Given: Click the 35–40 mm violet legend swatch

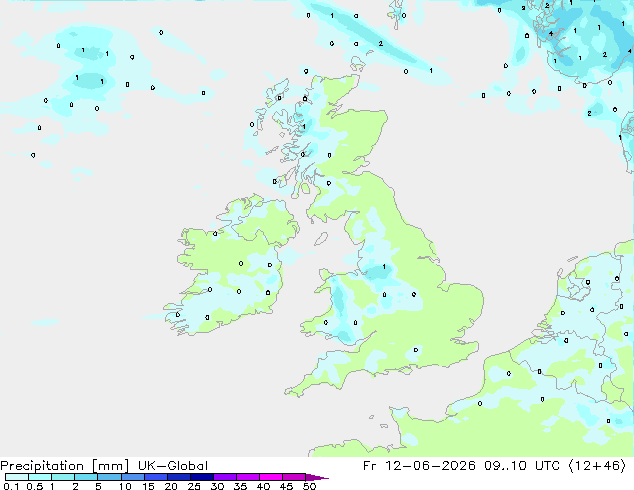Looking at the screenshot, I should click(247, 477).
